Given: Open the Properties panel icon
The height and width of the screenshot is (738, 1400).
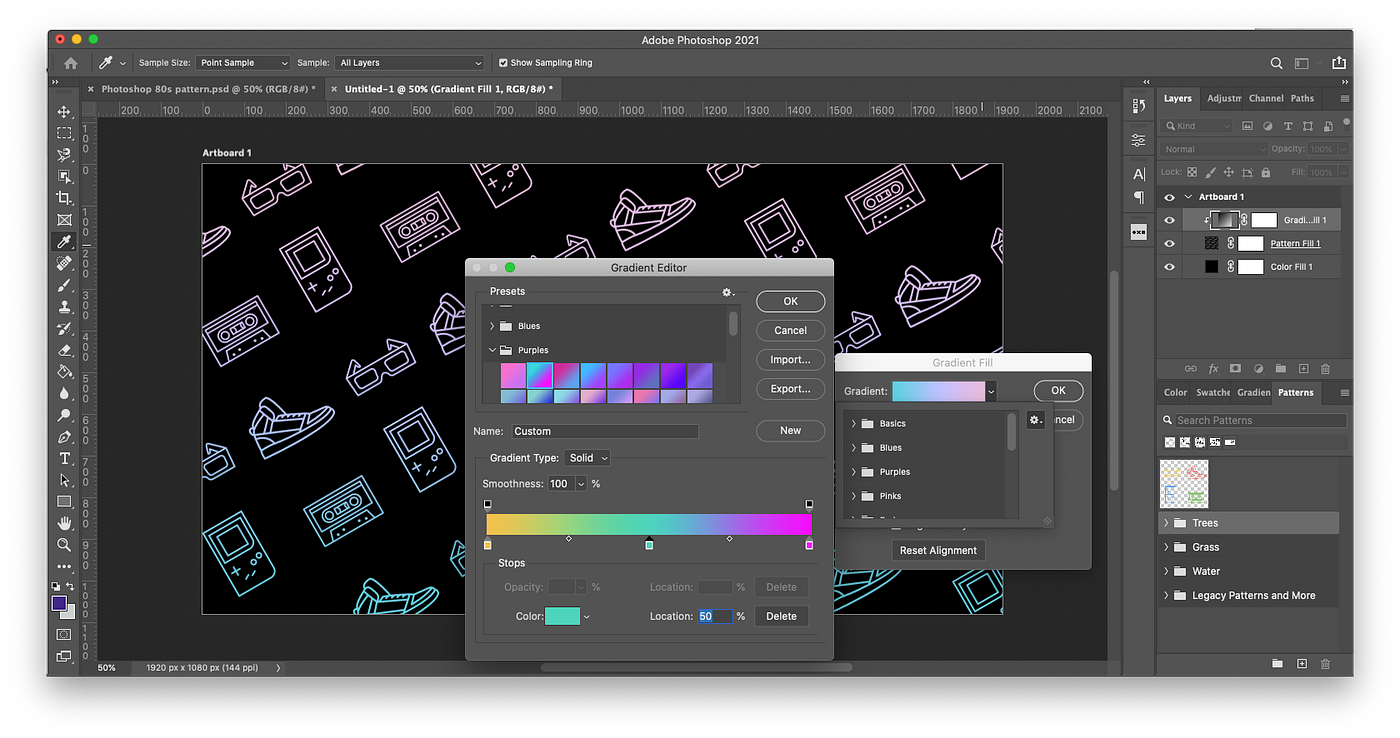Looking at the screenshot, I should coord(1139,141).
